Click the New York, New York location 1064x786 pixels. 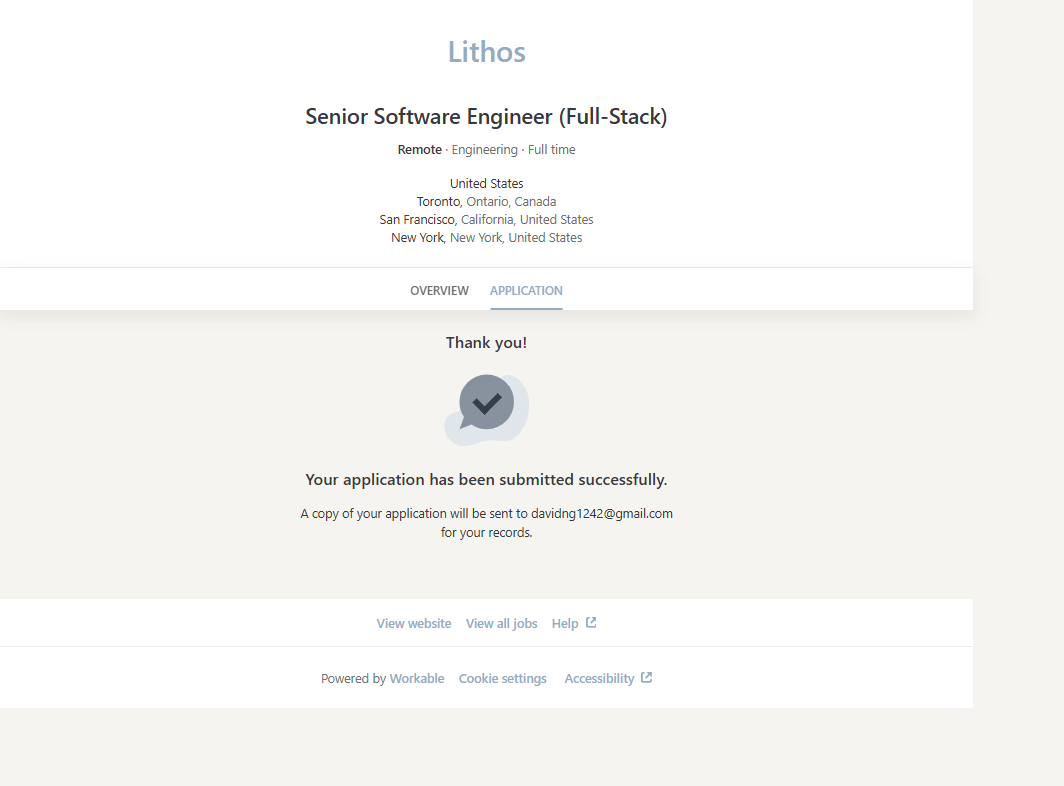click(486, 238)
